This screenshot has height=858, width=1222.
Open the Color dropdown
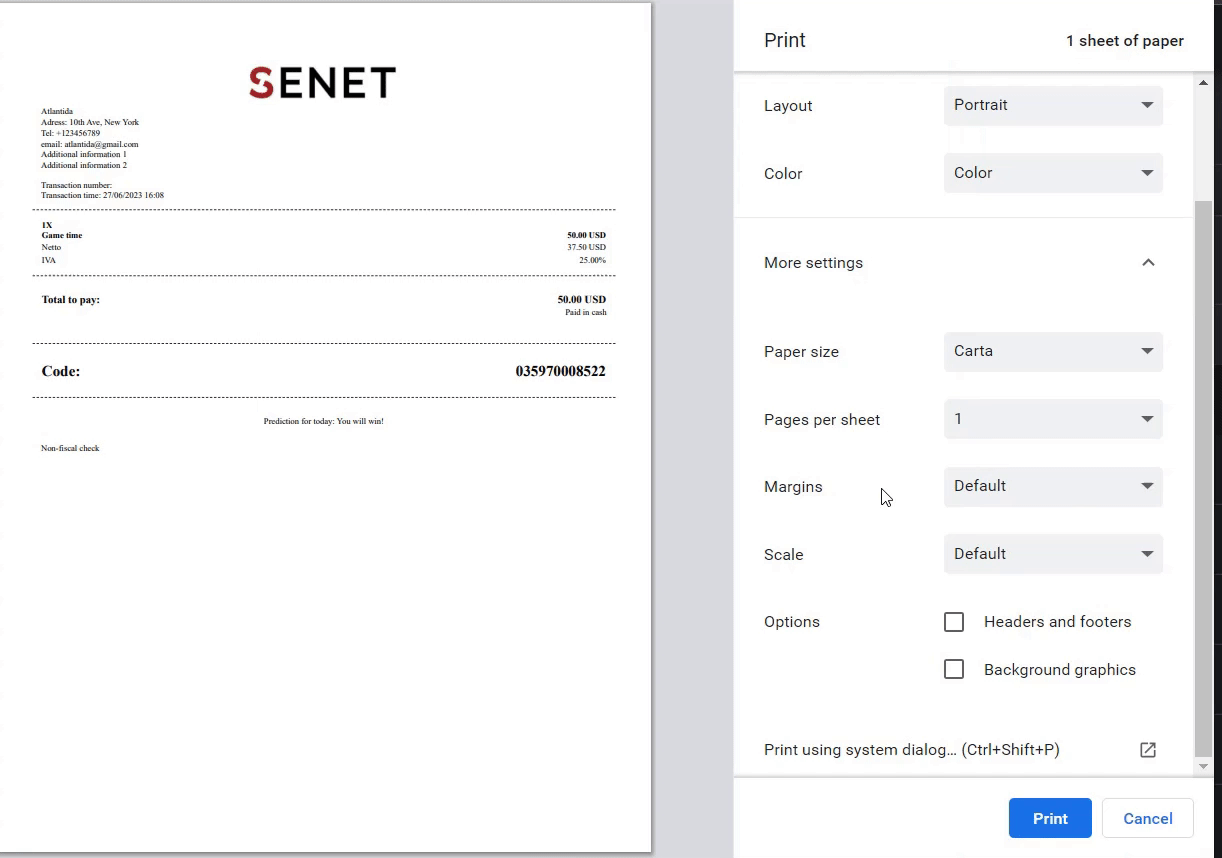coord(1052,173)
